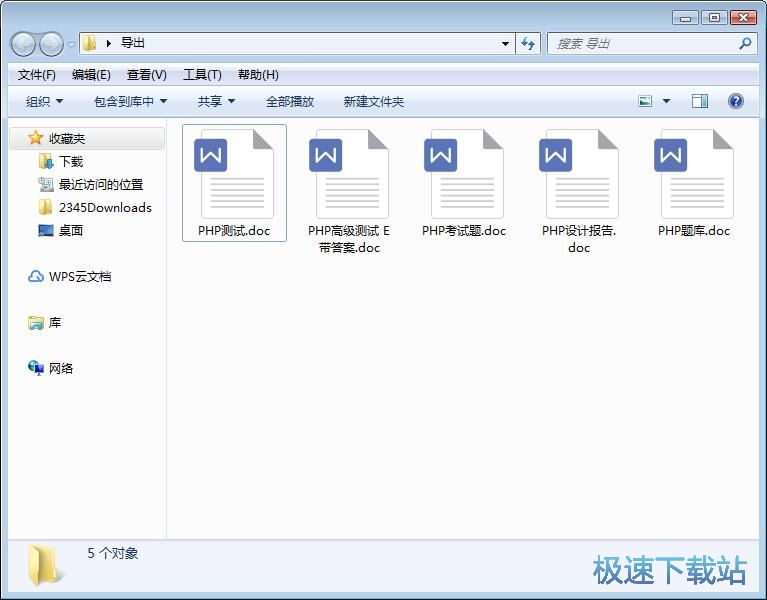The width and height of the screenshot is (767, 600).
Task: Select the PHP测试.doc file icon
Action: click(234, 174)
